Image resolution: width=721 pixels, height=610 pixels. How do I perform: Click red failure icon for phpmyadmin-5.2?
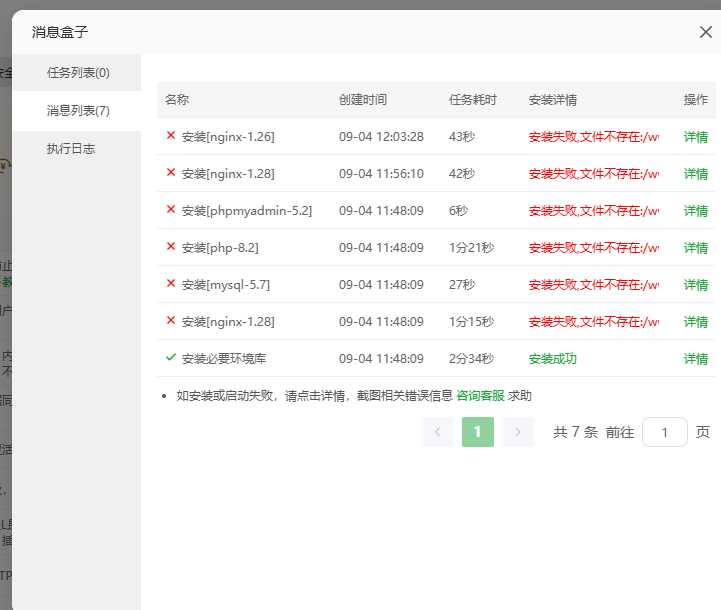pos(171,209)
